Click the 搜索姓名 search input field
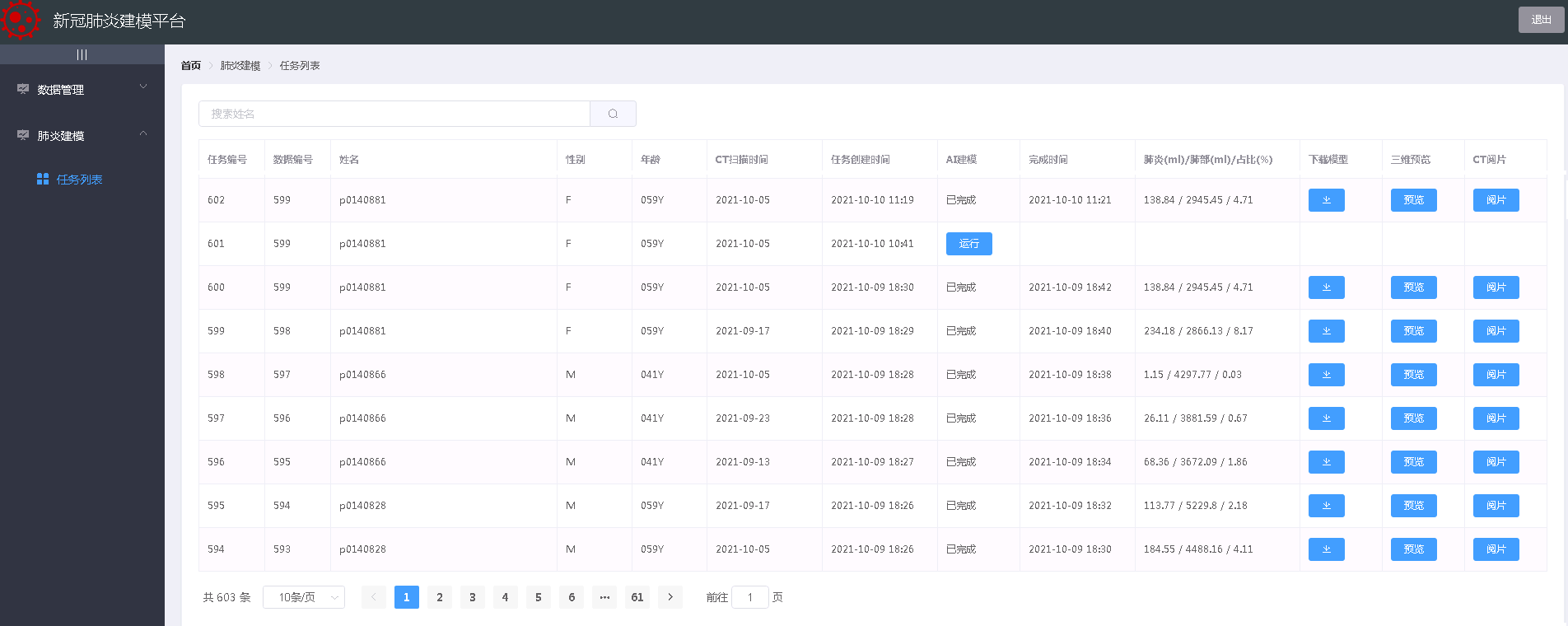Image resolution: width=1568 pixels, height=626 pixels. (x=394, y=114)
